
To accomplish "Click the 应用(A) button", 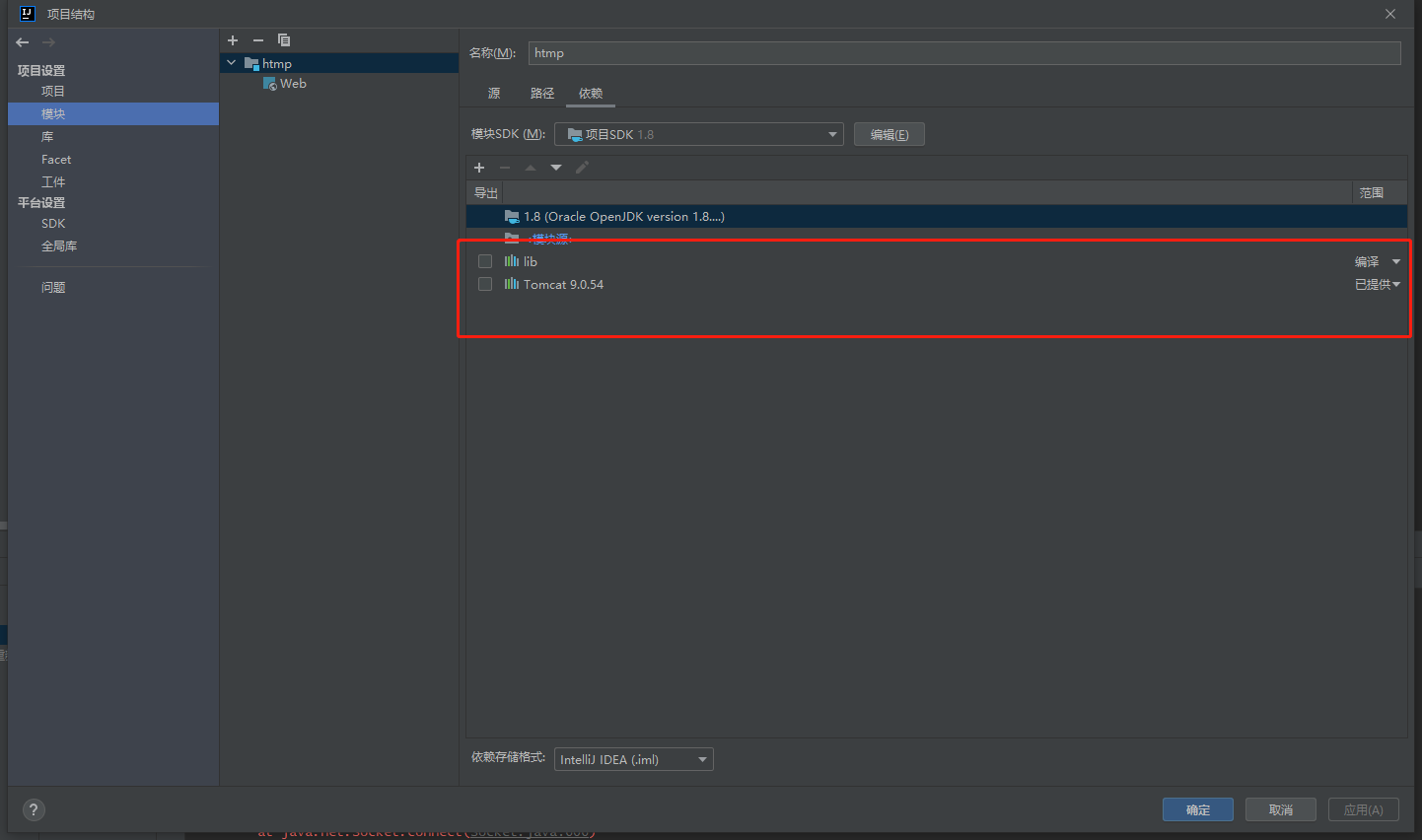I will [1364, 809].
